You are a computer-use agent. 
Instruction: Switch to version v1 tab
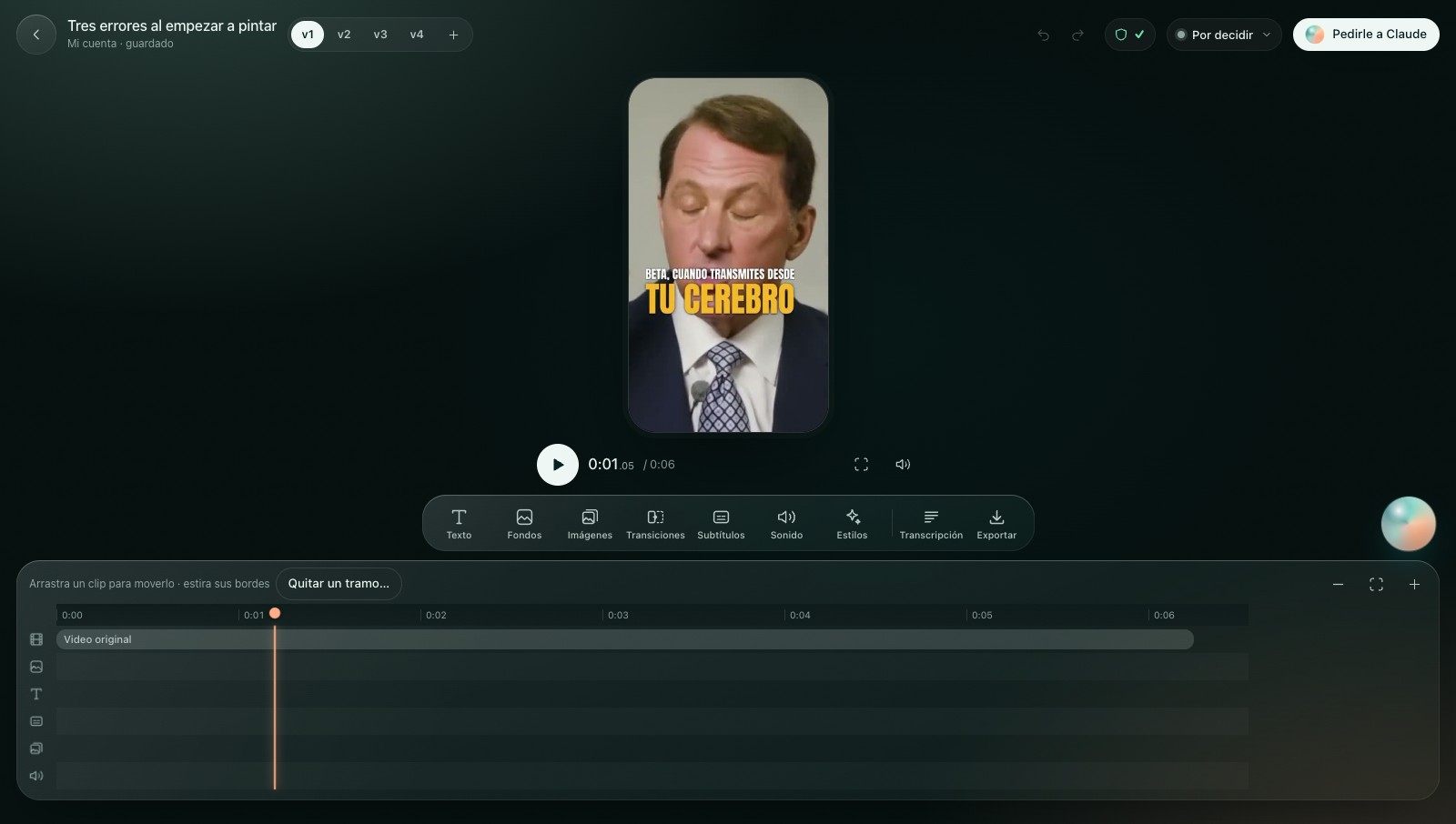pyautogui.click(x=308, y=35)
